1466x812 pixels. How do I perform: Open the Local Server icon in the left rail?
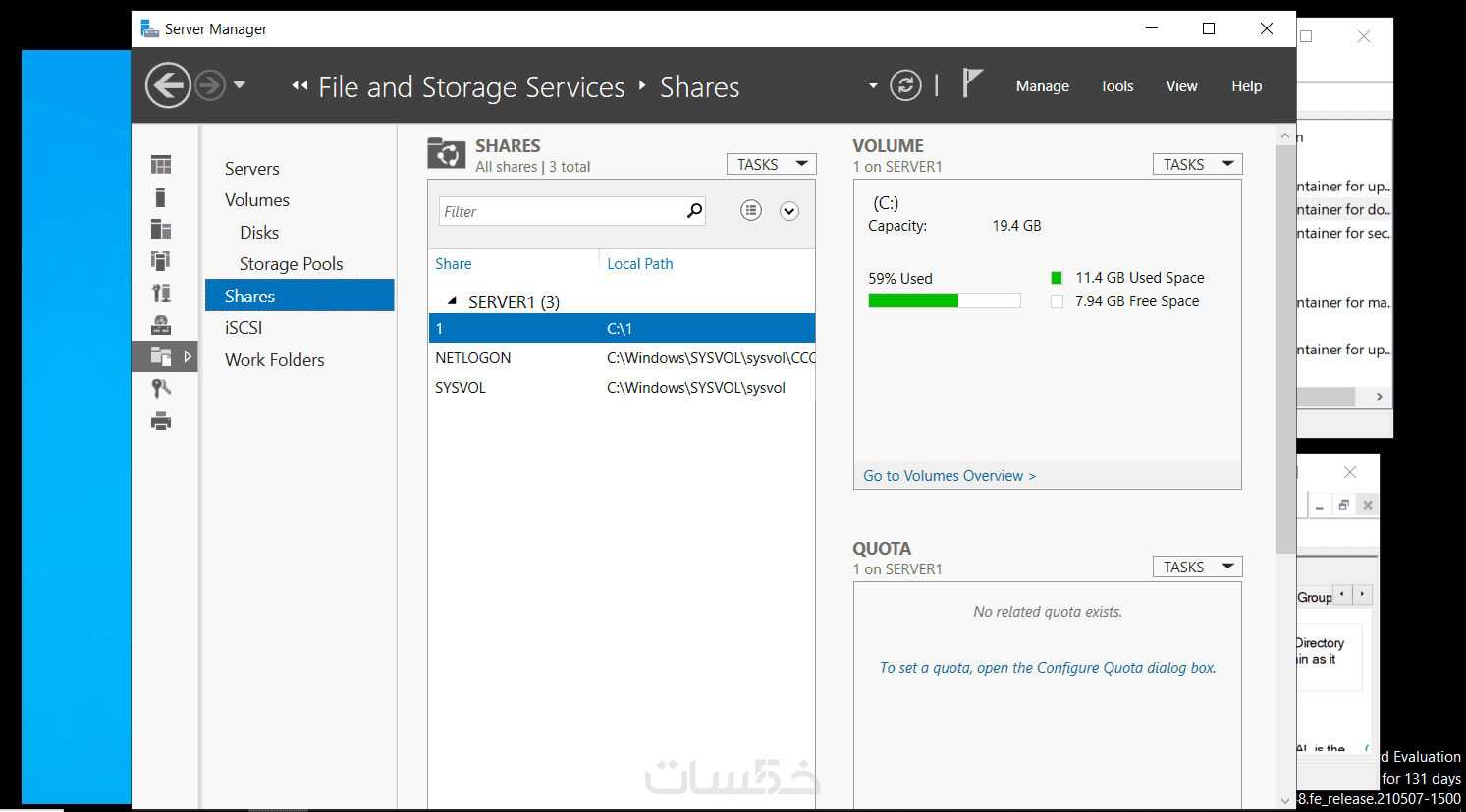pyautogui.click(x=161, y=197)
